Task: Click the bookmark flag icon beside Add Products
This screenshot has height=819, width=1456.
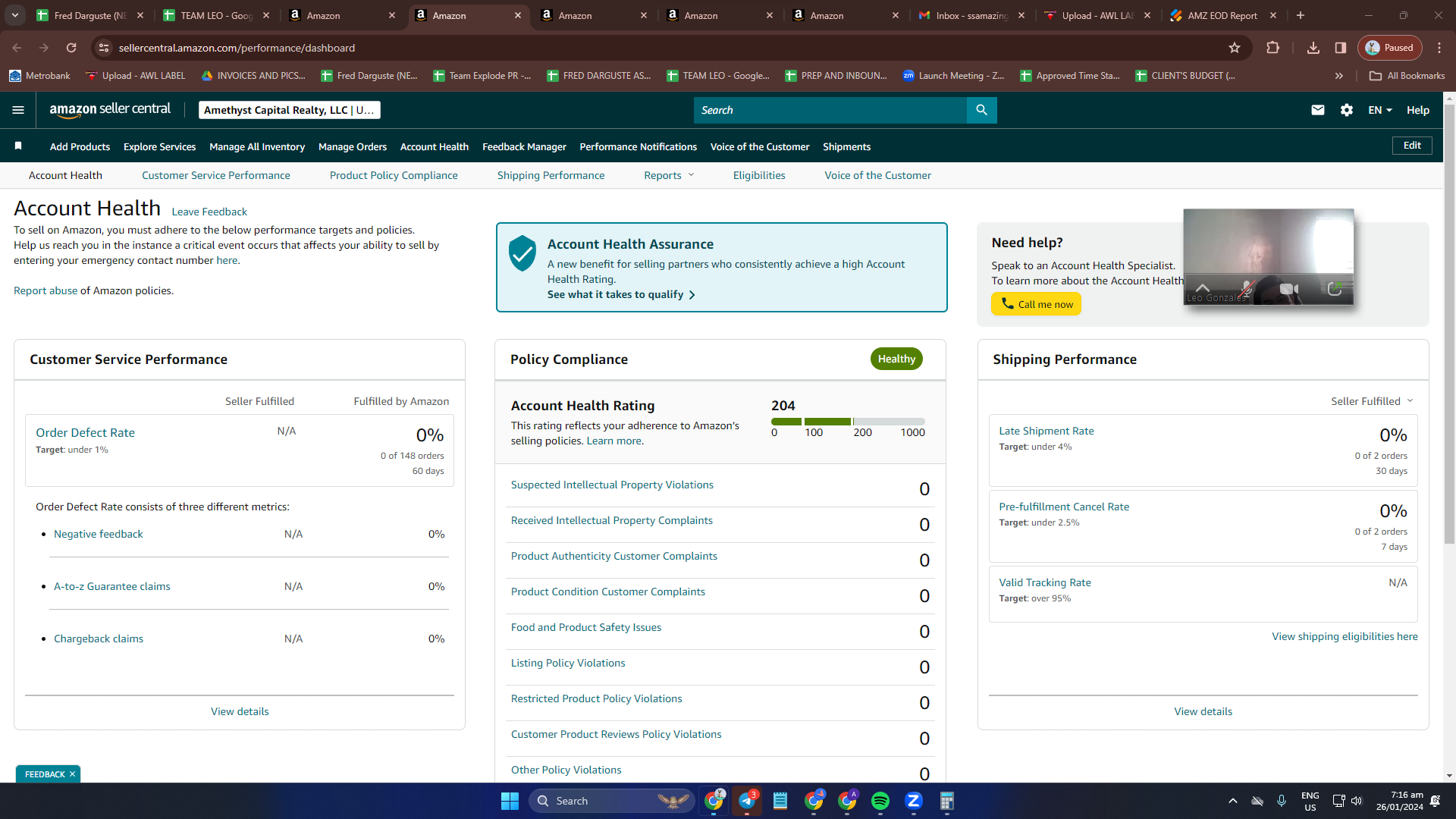Action: (18, 146)
